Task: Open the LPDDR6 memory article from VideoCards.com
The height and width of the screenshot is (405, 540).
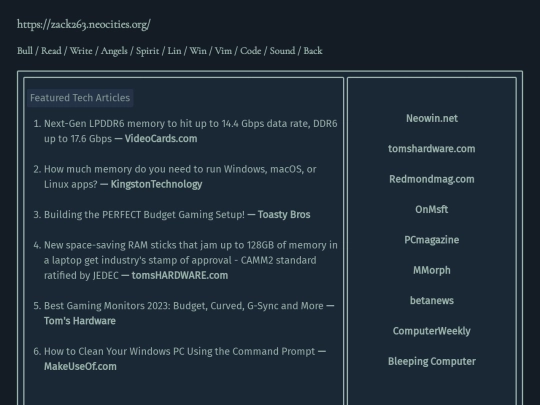Action: [x=190, y=131]
